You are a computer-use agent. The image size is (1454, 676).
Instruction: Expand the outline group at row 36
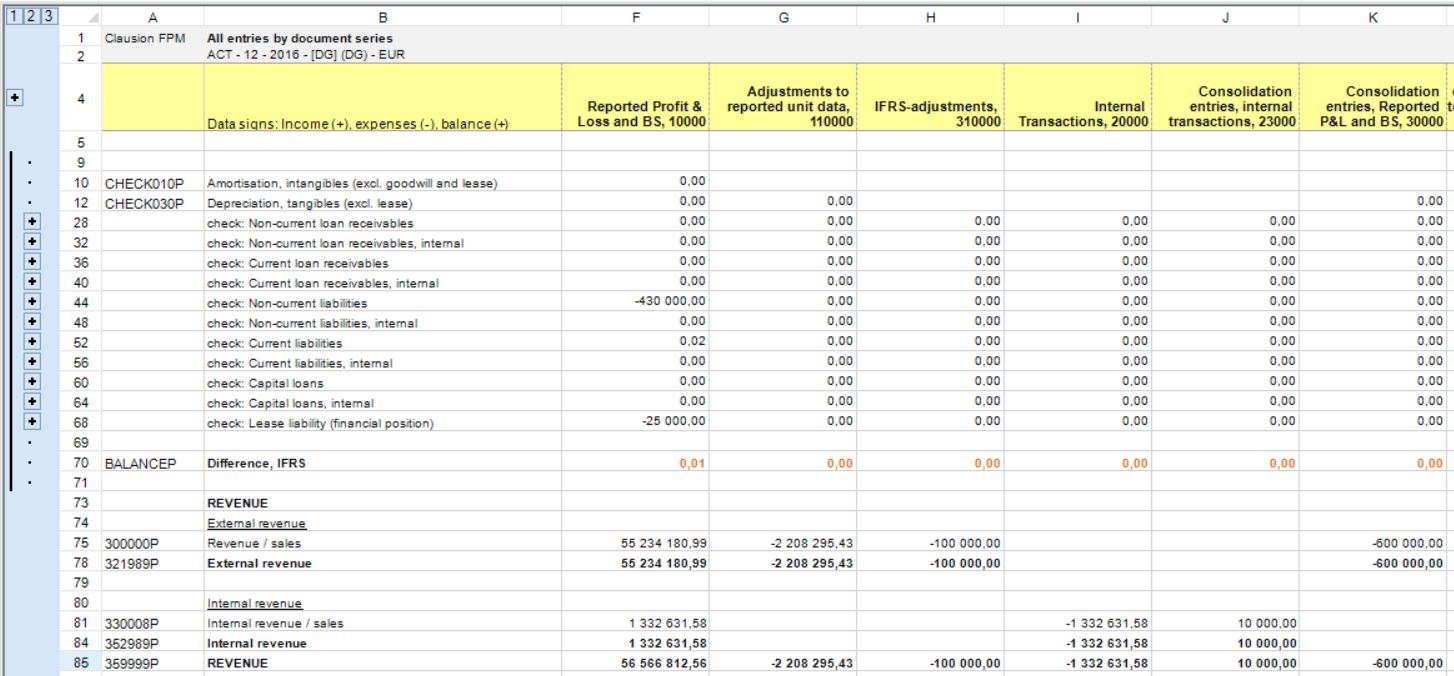tap(31, 262)
